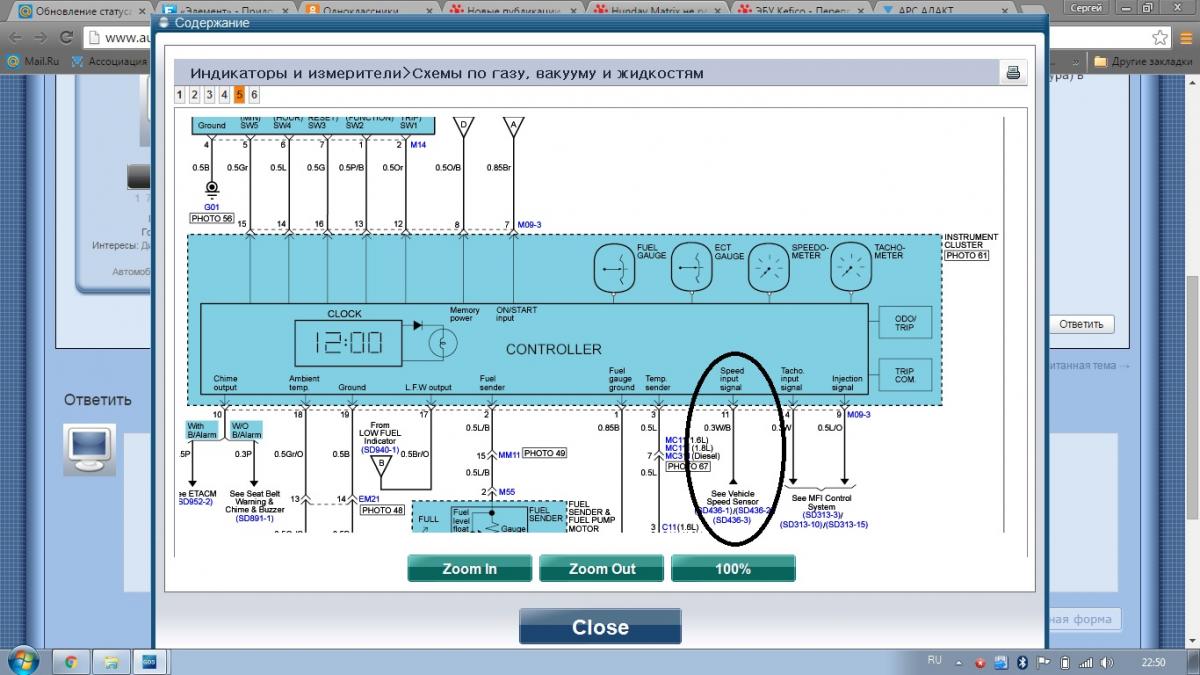Click the monitor avatar image under Ответить
The width and height of the screenshot is (1200, 675).
pos(90,449)
